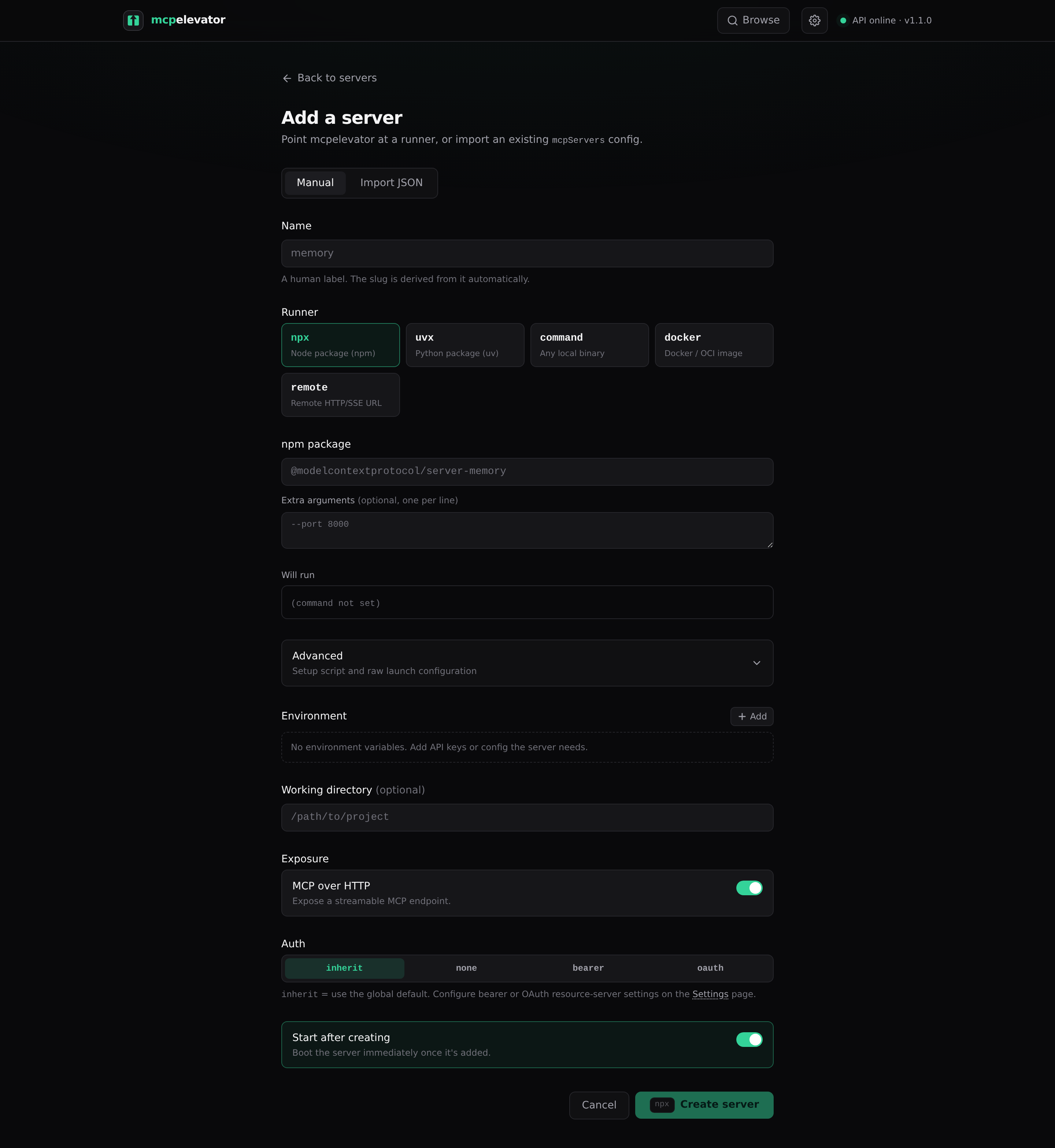Grab the textarea resize handle
Screen dimensions: 1055x1148
[770, 545]
